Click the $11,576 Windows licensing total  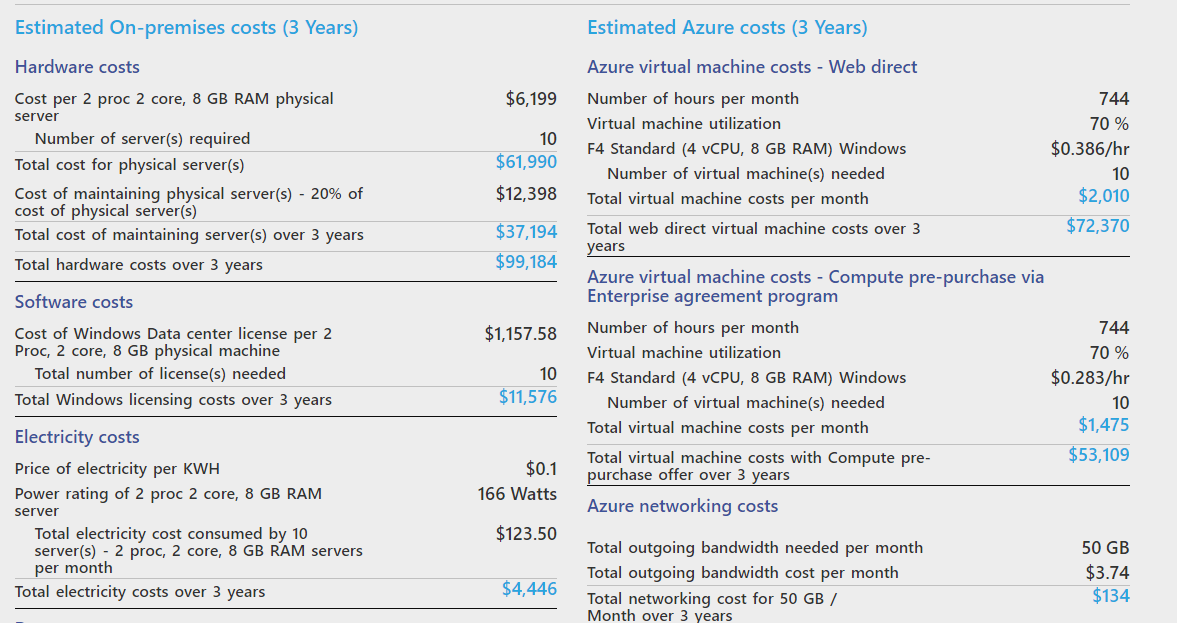(528, 397)
